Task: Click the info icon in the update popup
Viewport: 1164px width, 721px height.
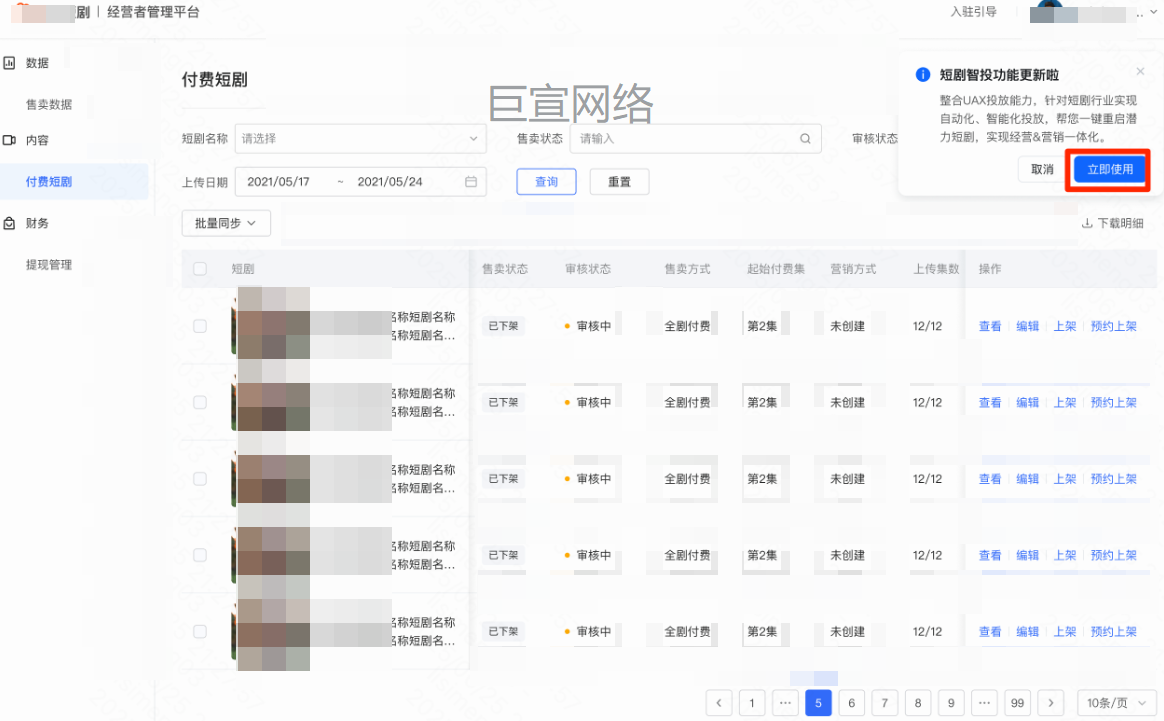Action: [x=921, y=73]
